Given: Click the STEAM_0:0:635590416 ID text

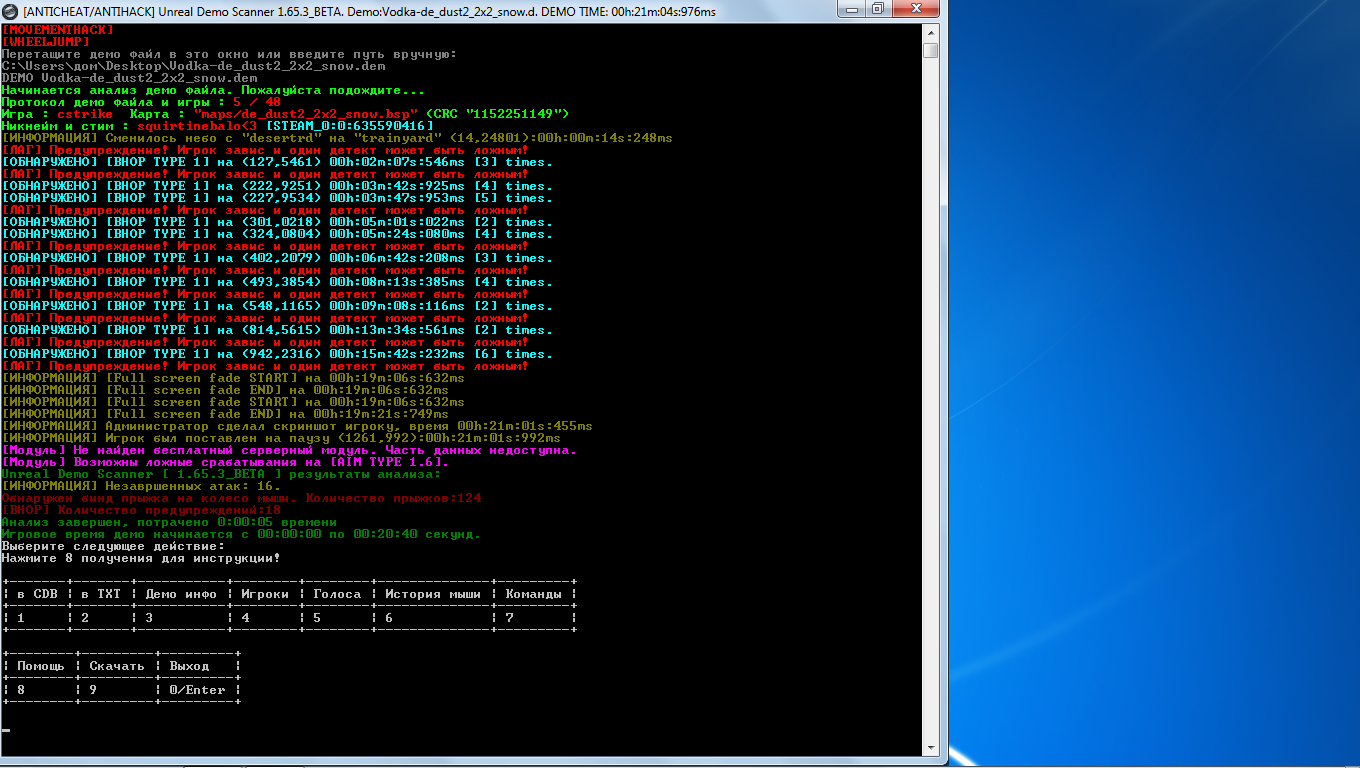Looking at the screenshot, I should point(350,126).
